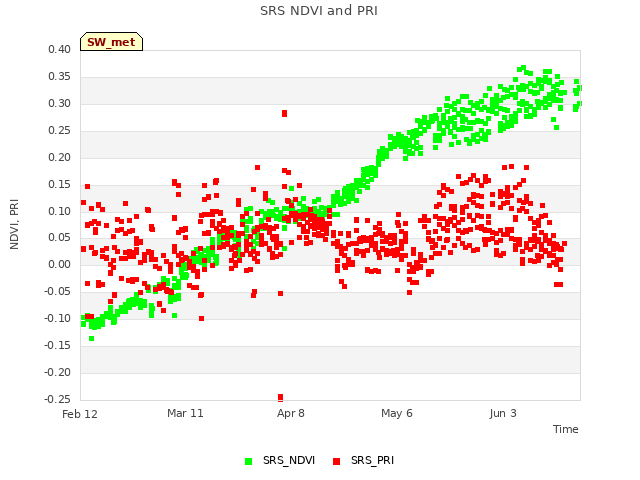Click the -0.25 y-axis value
The width and height of the screenshot is (640, 480).
pyautogui.click(x=58, y=399)
